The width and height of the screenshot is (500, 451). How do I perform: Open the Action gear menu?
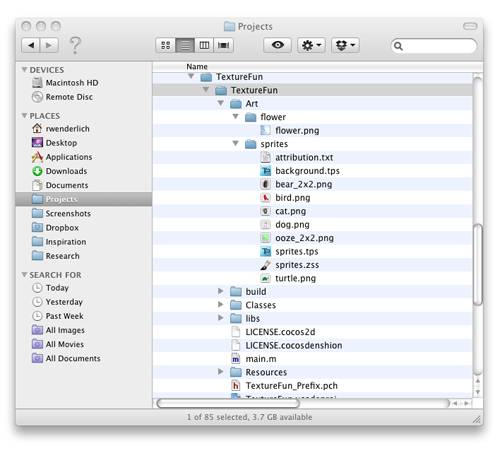311,45
